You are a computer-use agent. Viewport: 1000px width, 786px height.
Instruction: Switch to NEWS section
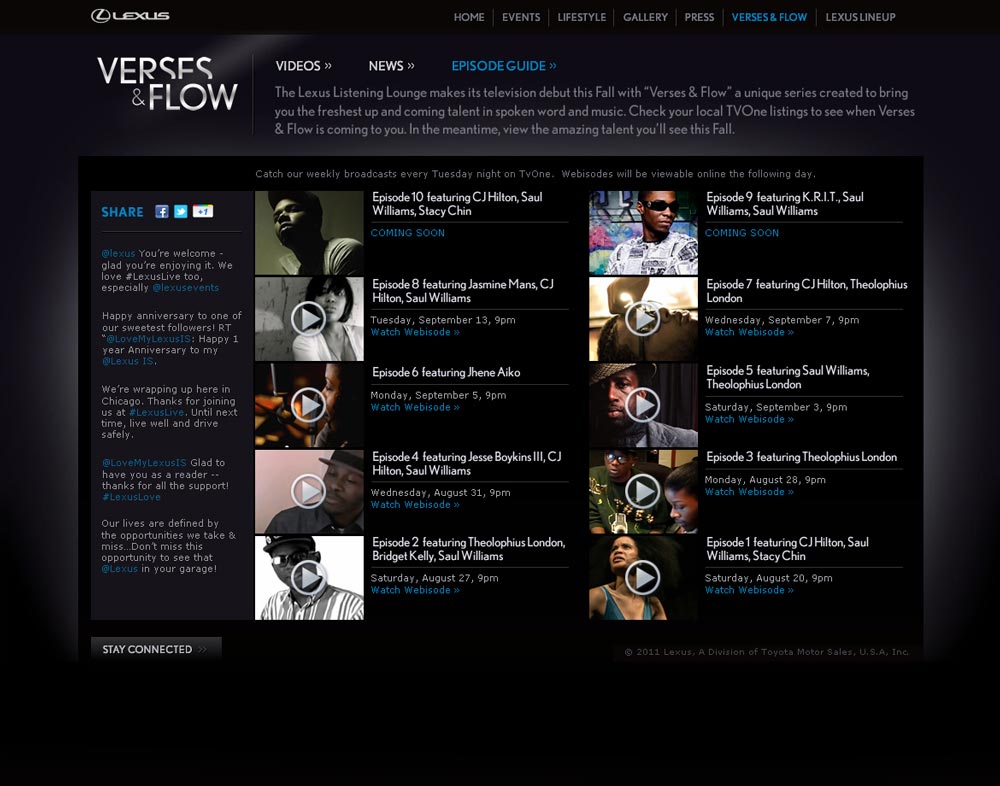click(392, 66)
